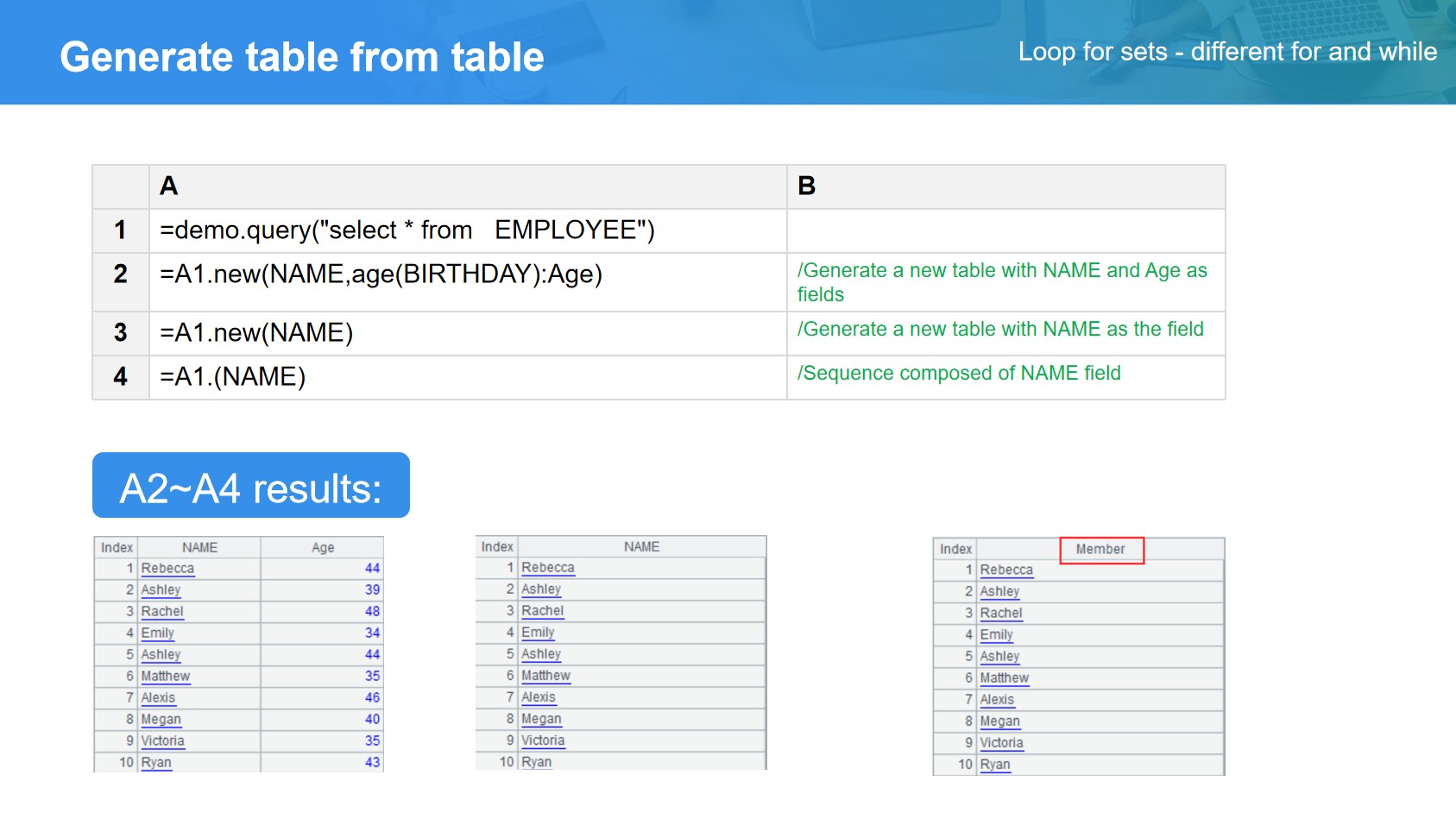Click the Age column header in the first result table
The width and height of the screenshot is (1456, 819).
(323, 548)
